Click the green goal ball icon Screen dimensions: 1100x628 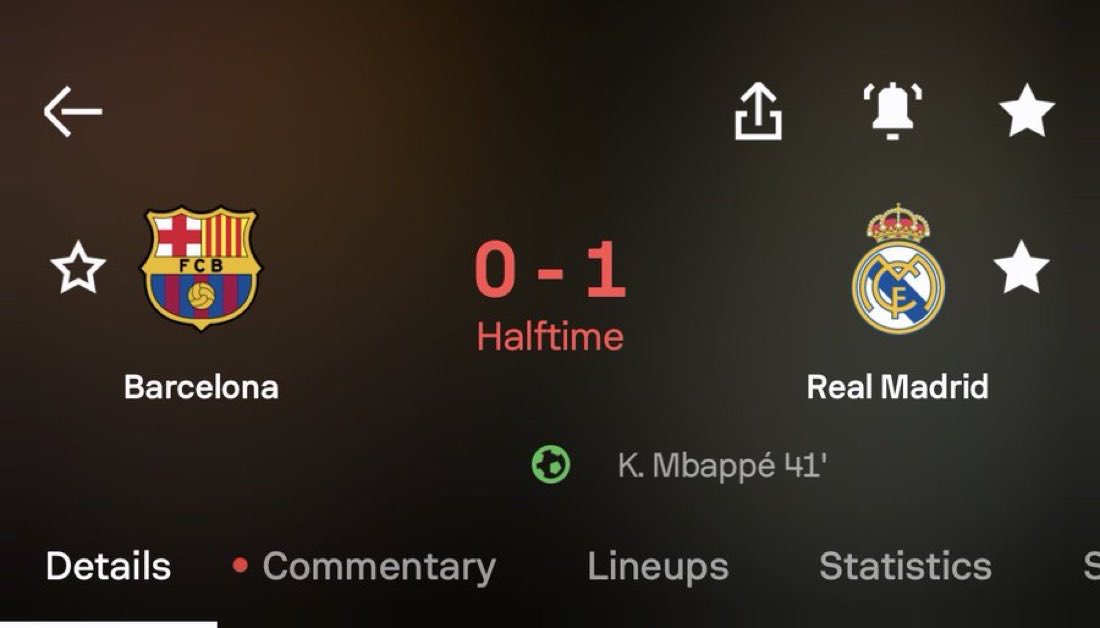coord(551,465)
